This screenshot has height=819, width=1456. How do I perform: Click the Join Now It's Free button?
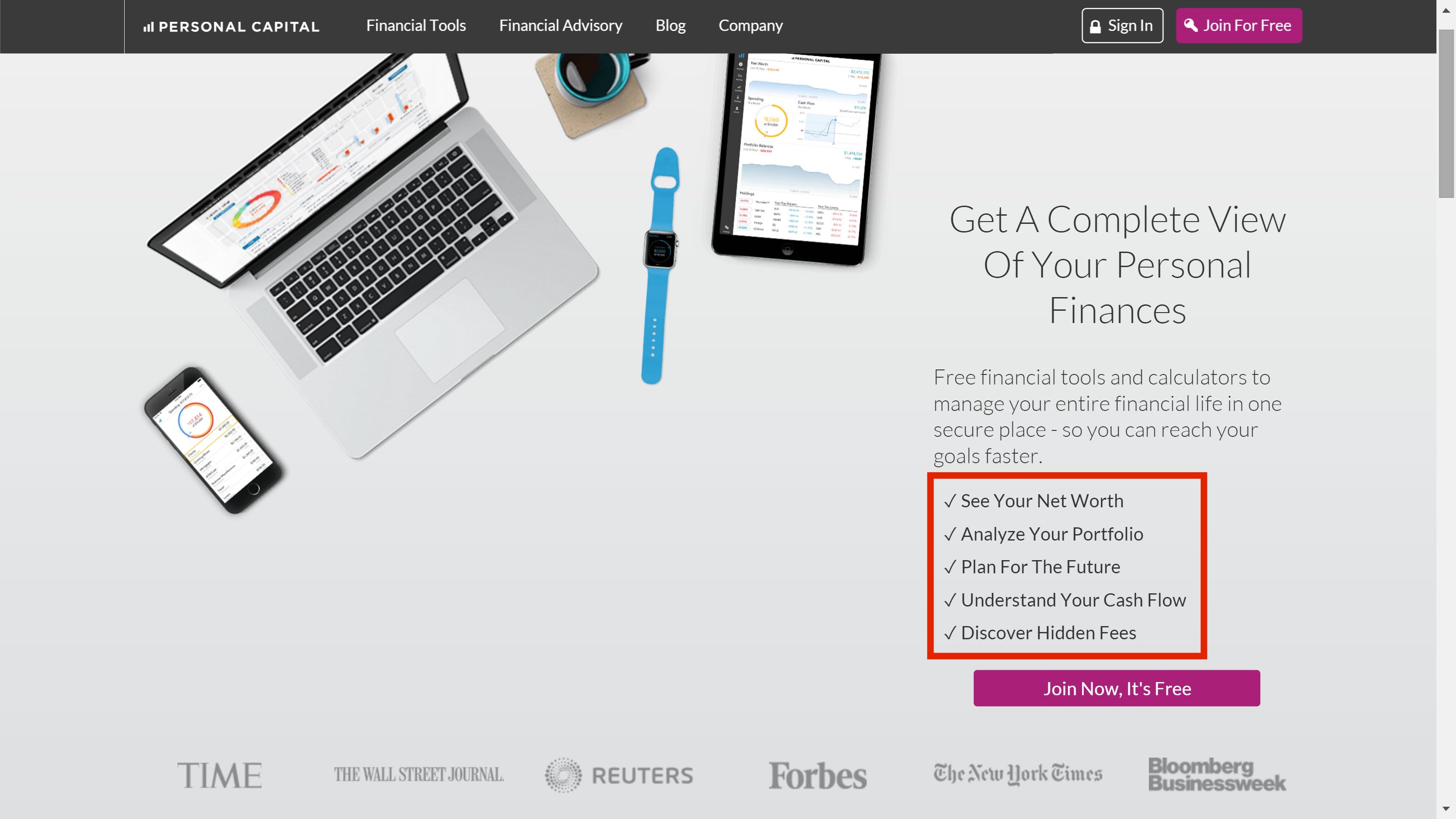(x=1117, y=688)
